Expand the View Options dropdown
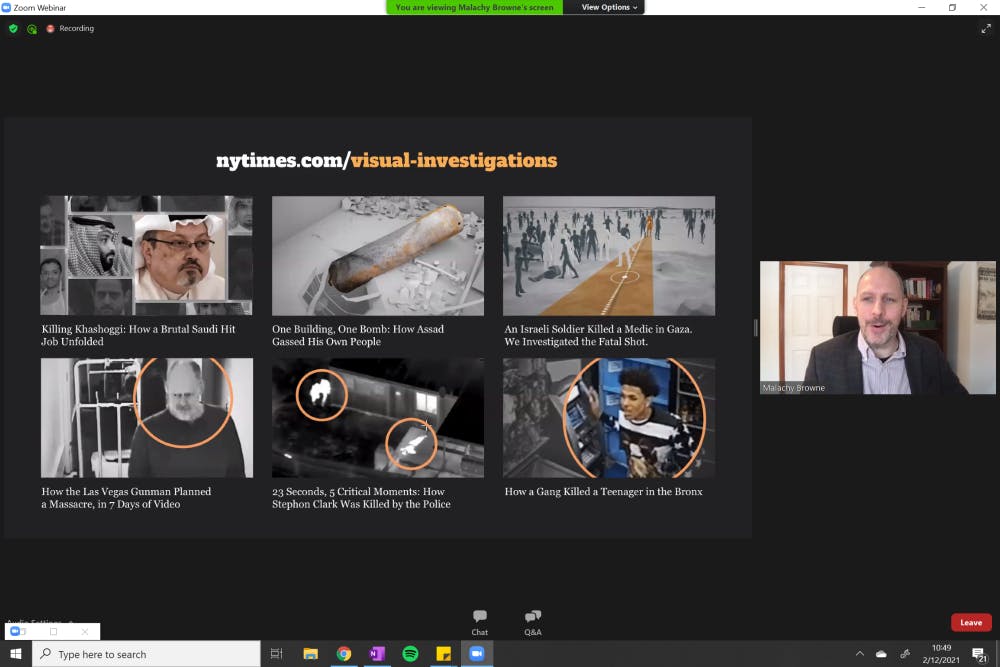The image size is (1000, 667). (609, 7)
